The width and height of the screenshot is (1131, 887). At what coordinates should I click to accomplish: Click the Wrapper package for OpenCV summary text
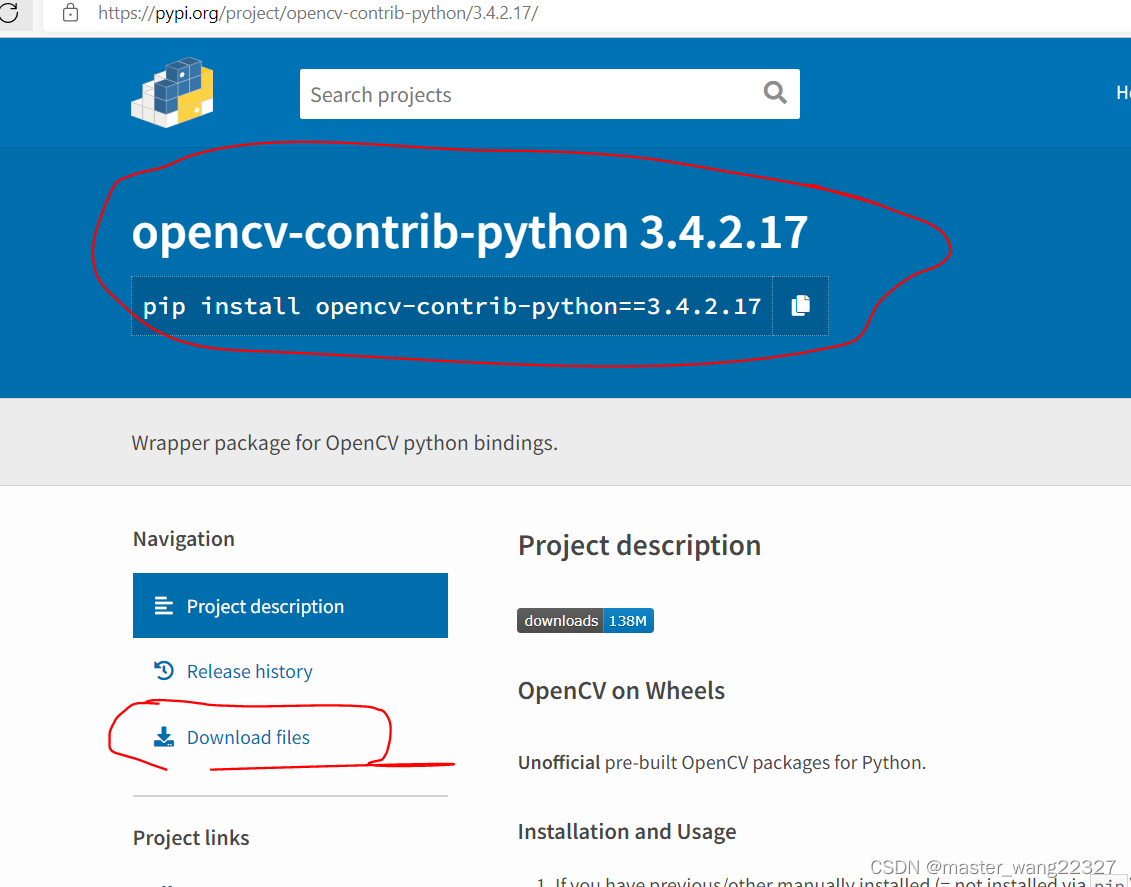click(345, 443)
